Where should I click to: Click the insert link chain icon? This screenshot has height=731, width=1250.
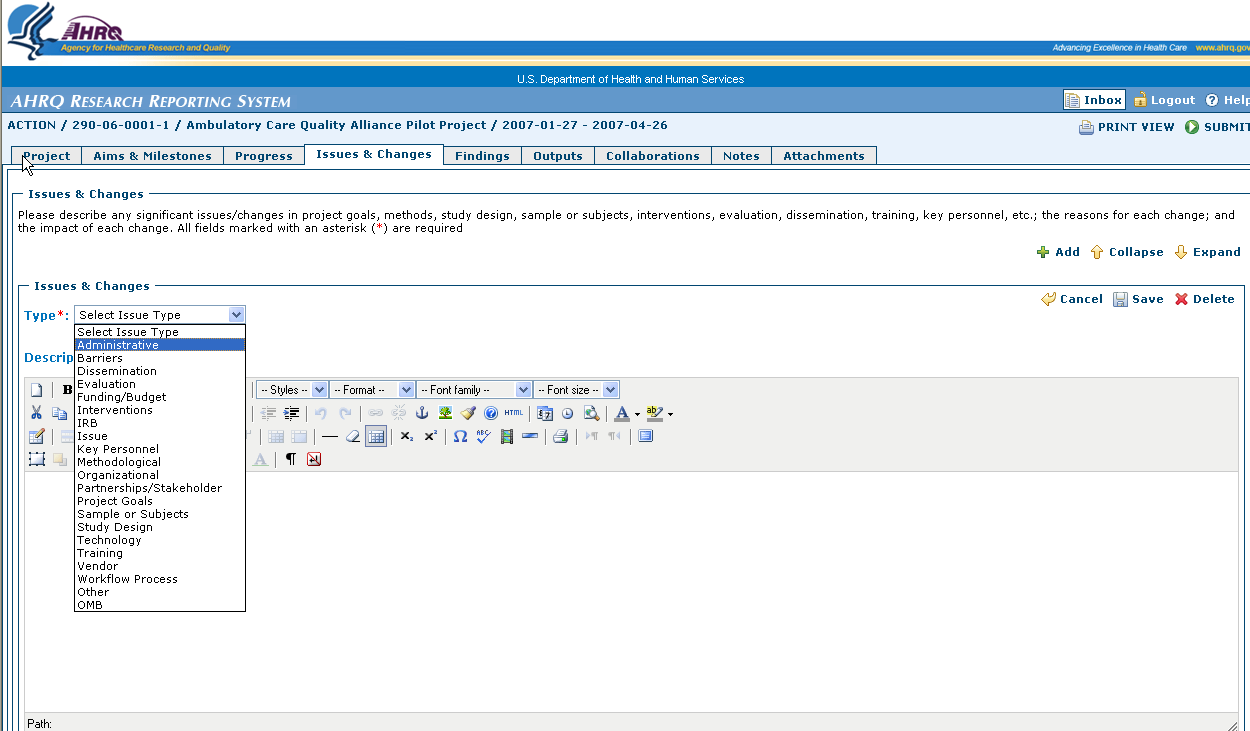(375, 413)
